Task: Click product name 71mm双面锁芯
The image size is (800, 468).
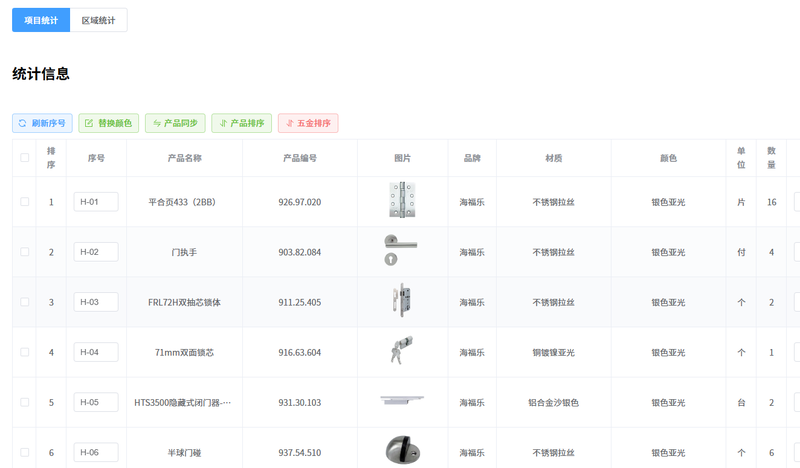Action: coord(184,352)
